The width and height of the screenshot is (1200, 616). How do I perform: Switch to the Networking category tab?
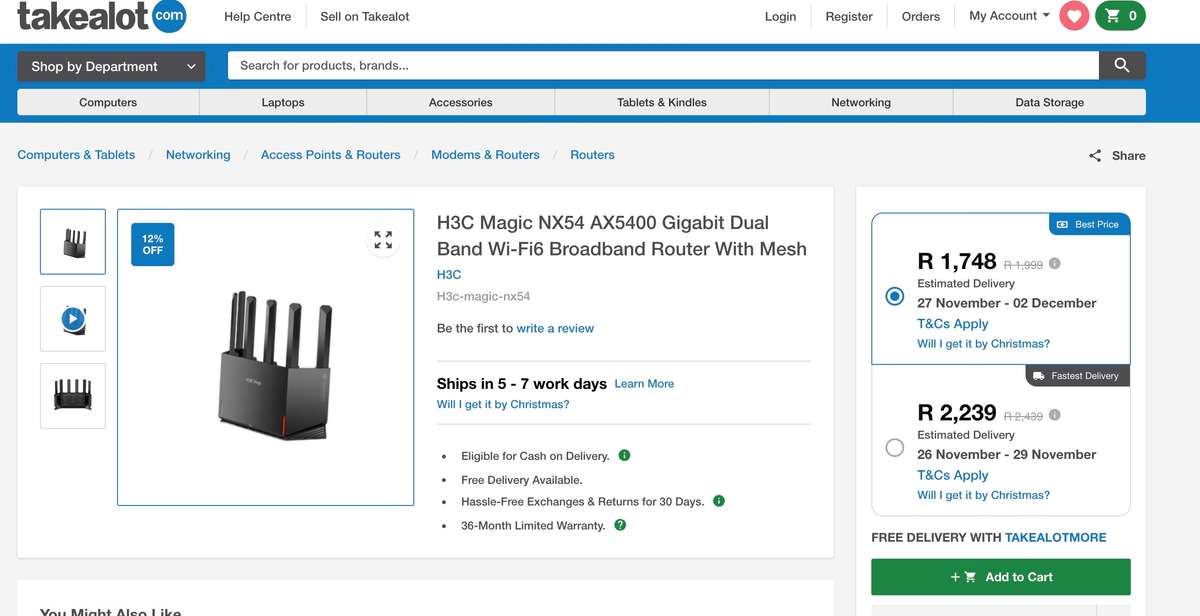click(860, 102)
